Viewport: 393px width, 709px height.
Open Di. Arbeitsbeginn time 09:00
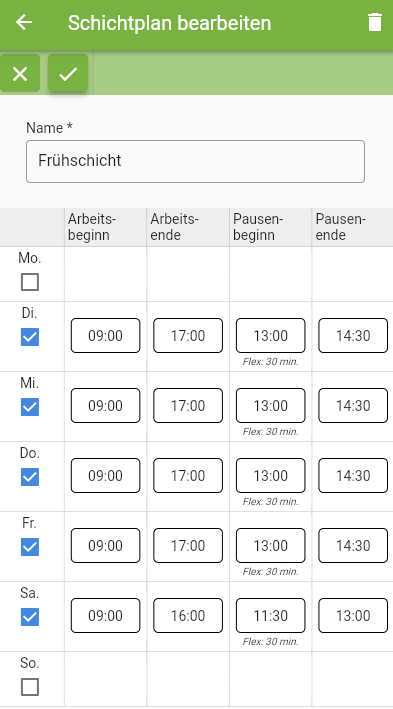tap(105, 336)
